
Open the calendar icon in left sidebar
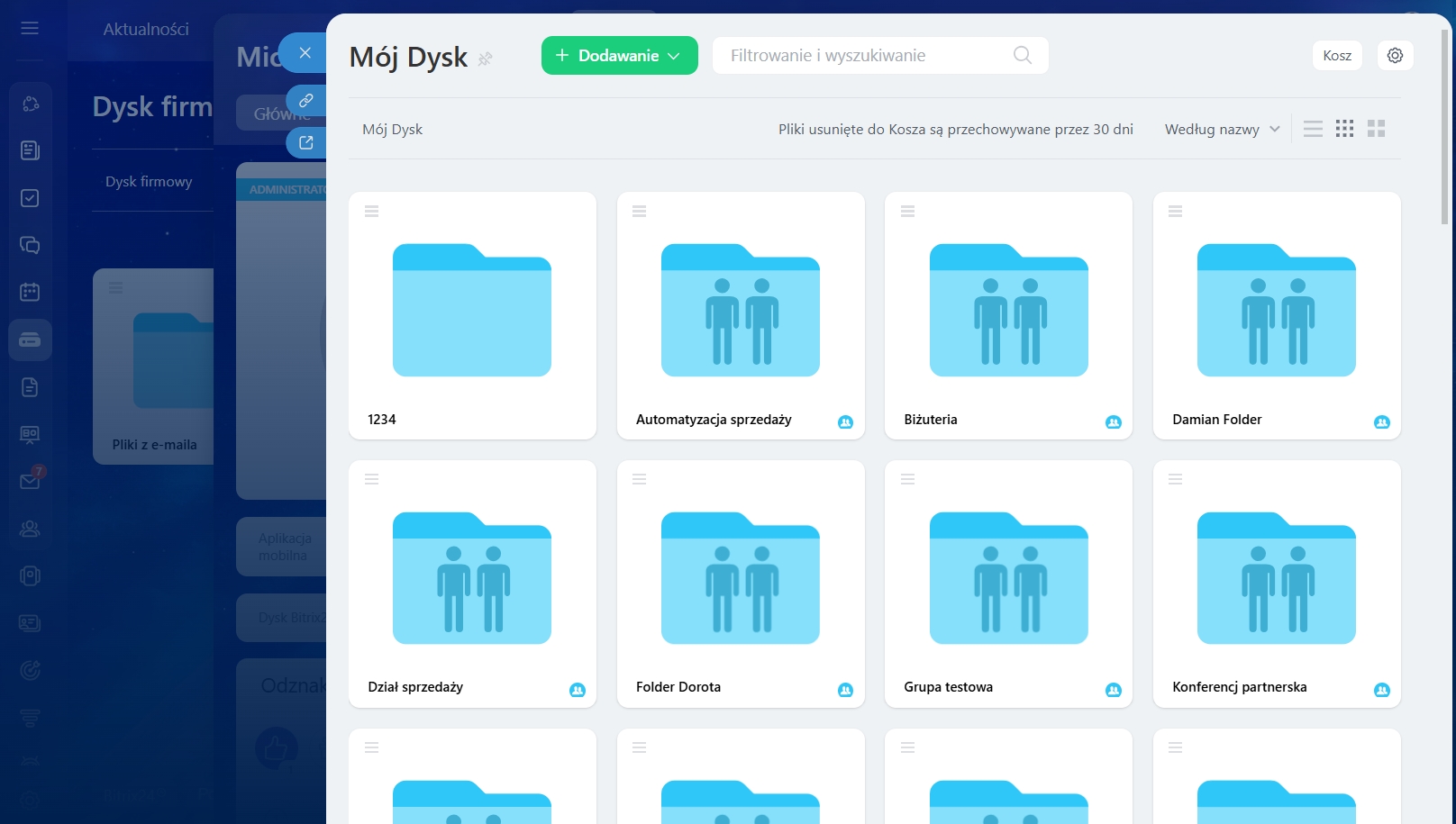coord(30,292)
